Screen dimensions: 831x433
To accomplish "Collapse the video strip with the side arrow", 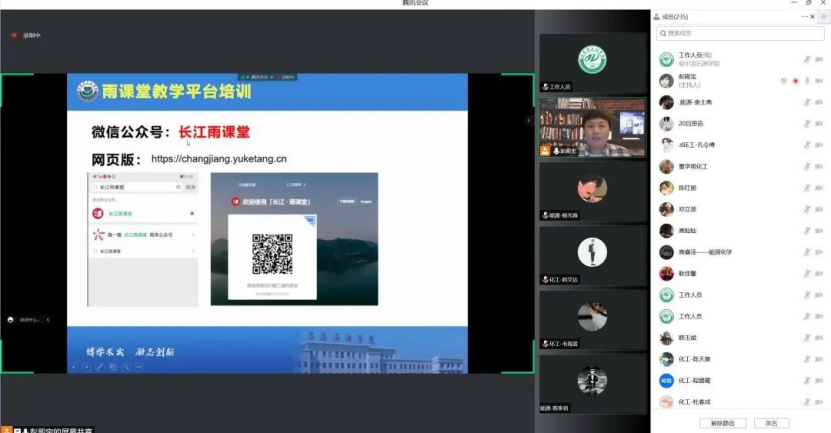I will coord(528,121).
